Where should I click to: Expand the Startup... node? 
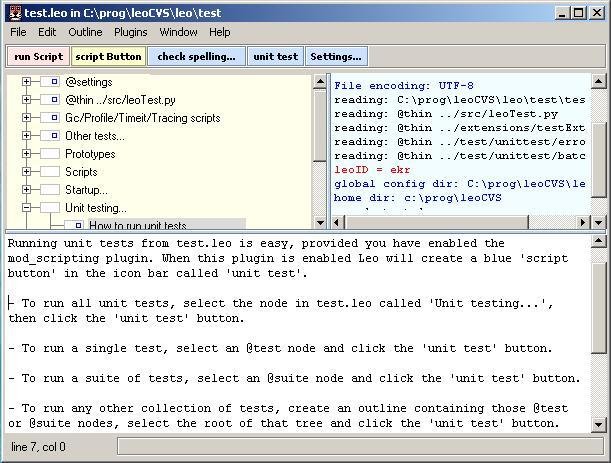26,189
